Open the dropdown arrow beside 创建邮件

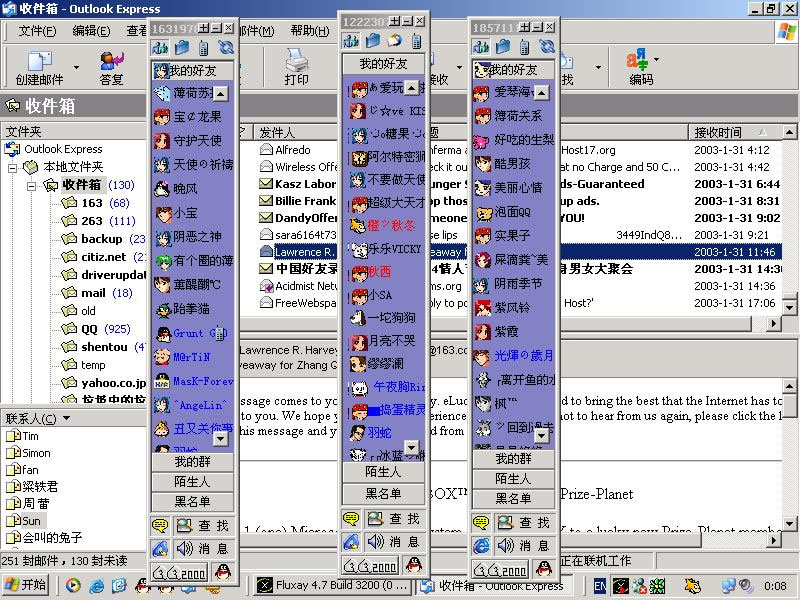click(x=77, y=67)
